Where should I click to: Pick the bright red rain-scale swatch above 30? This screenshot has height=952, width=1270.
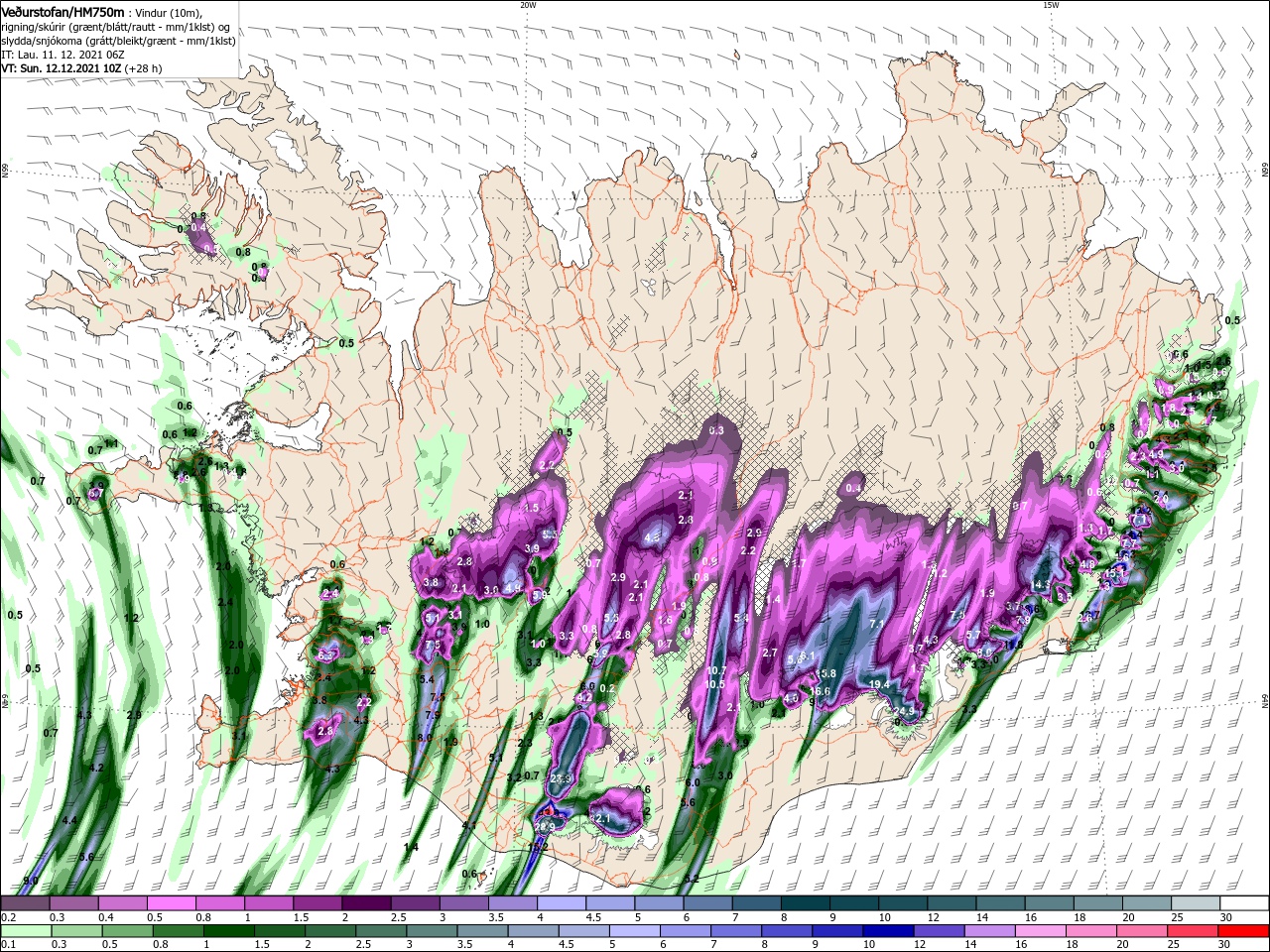click(1242, 930)
